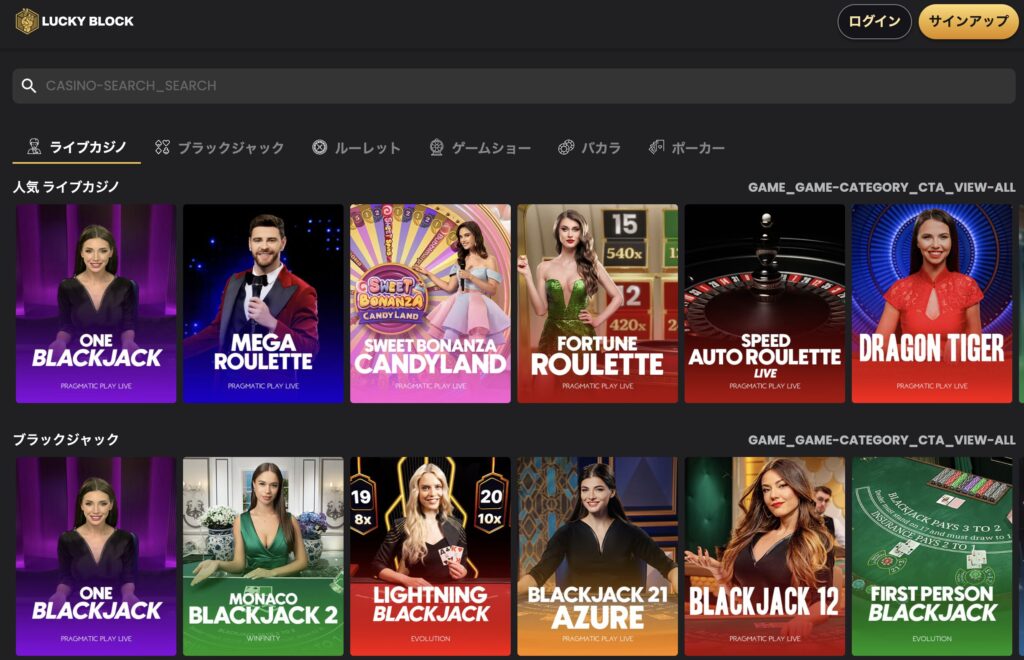The height and width of the screenshot is (660, 1024).
Task: Open the Blackjack 12 game
Action: click(x=765, y=556)
